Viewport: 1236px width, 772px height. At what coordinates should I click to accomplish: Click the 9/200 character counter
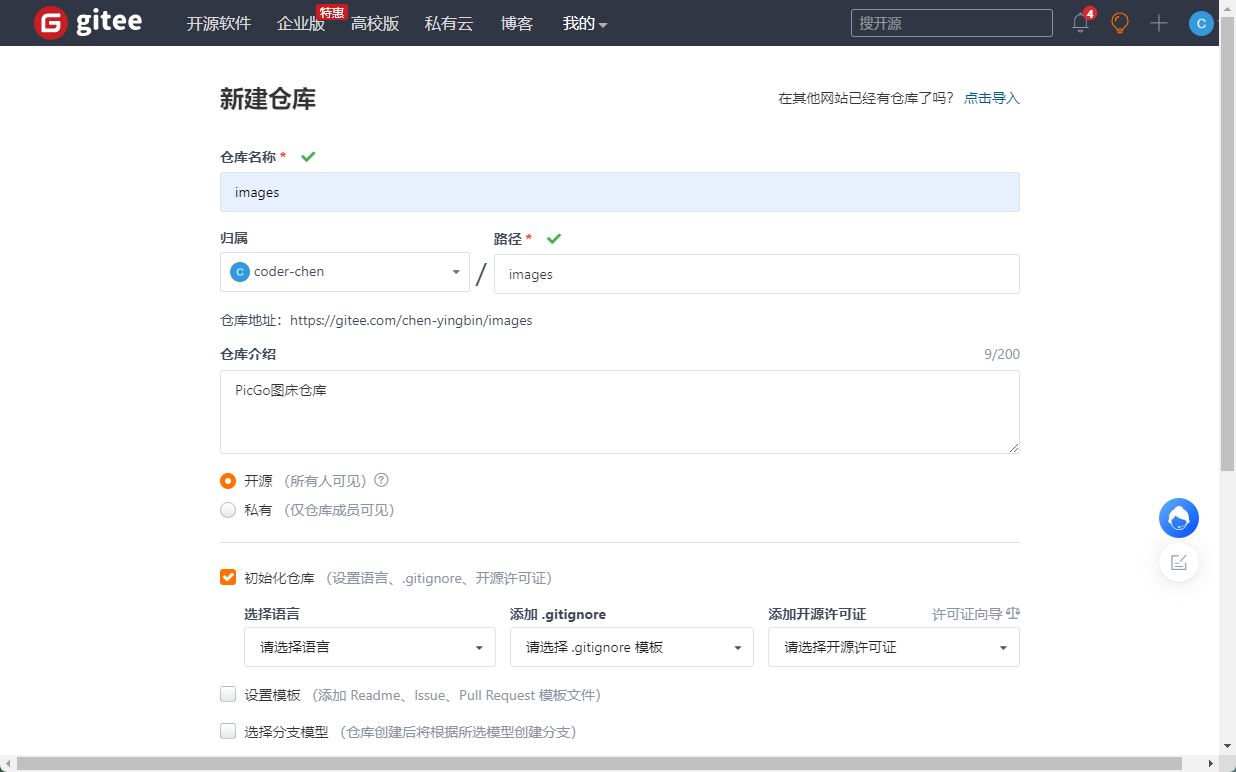pyautogui.click(x=1002, y=354)
